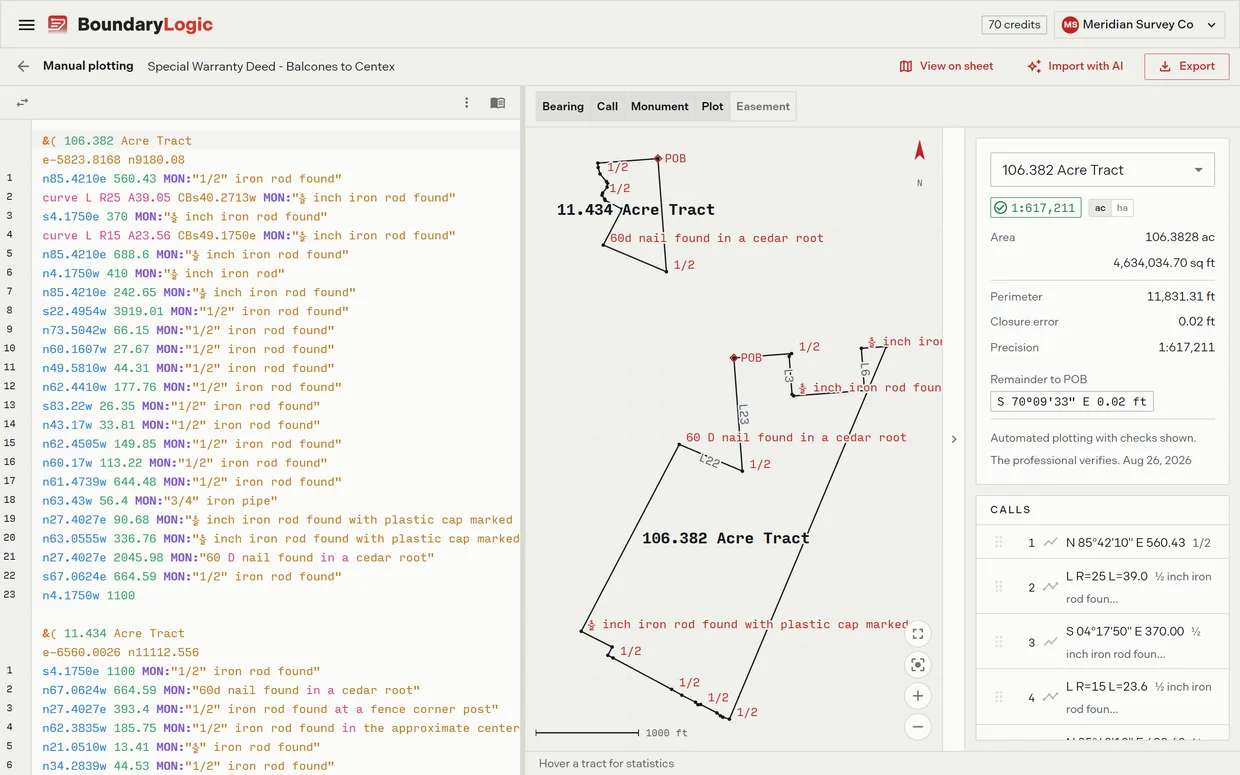1240x775 pixels.
Task: Click Import with AI
Action: point(1075,66)
